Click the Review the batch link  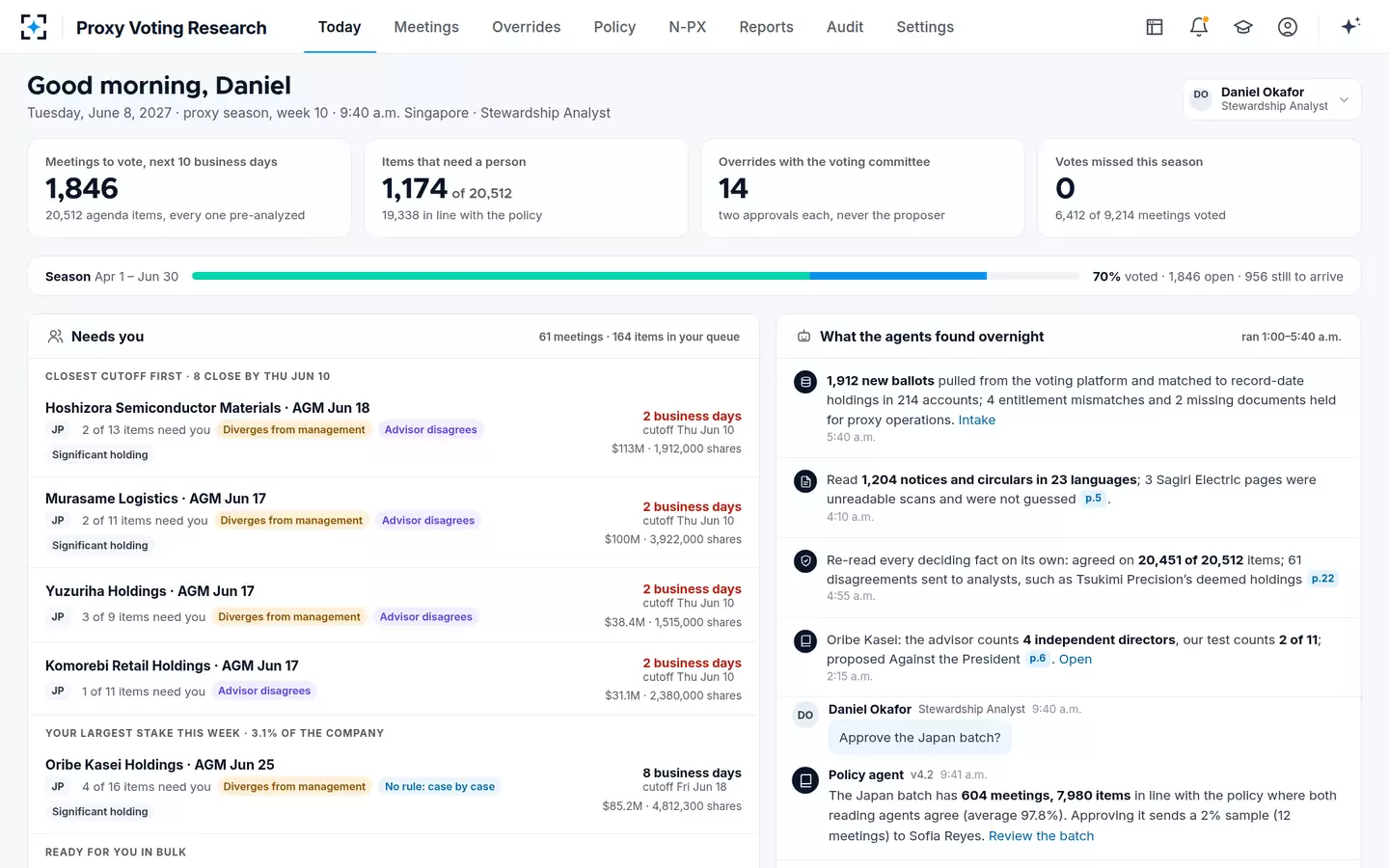coord(1041,836)
